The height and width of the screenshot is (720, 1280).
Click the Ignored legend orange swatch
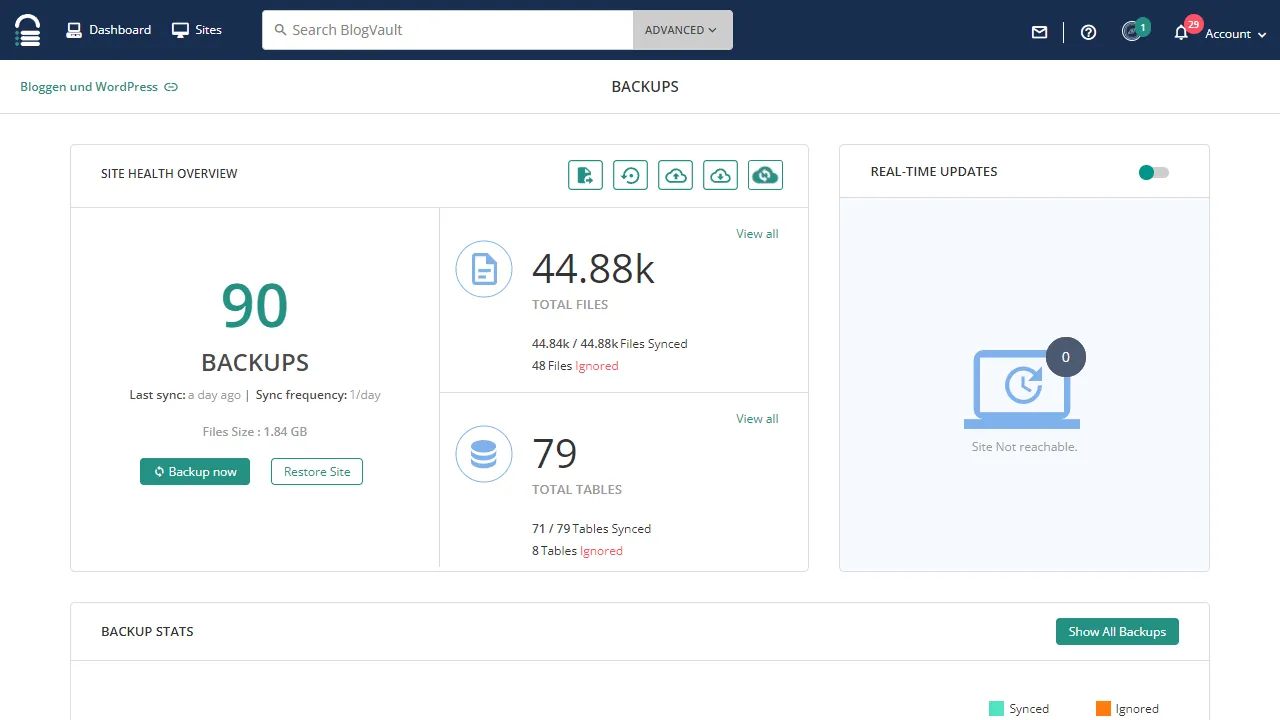(x=1103, y=709)
